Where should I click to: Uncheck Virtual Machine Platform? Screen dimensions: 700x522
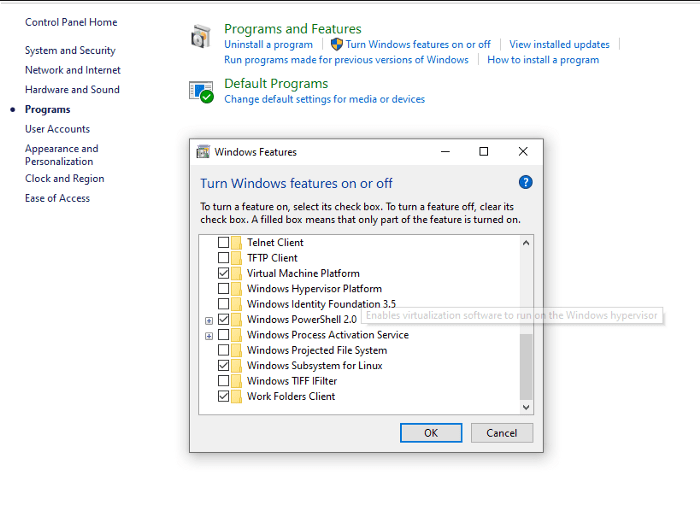[224, 273]
